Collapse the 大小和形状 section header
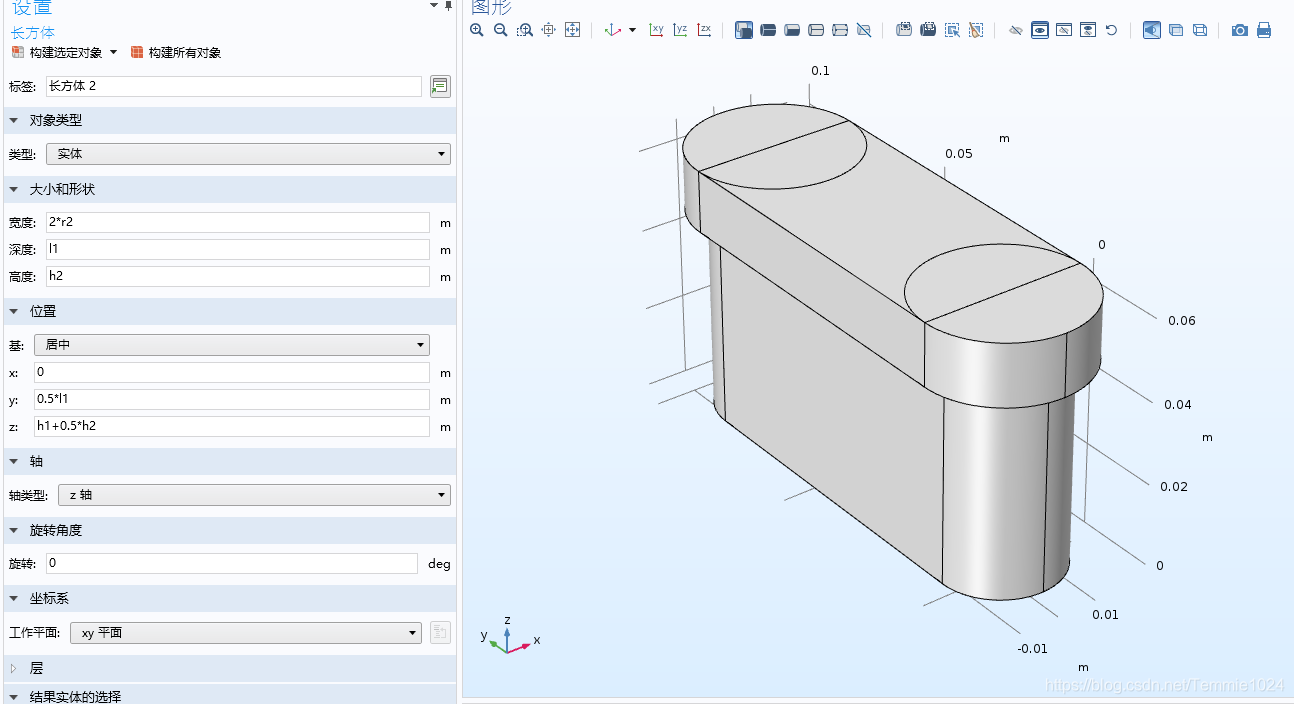 (229, 189)
